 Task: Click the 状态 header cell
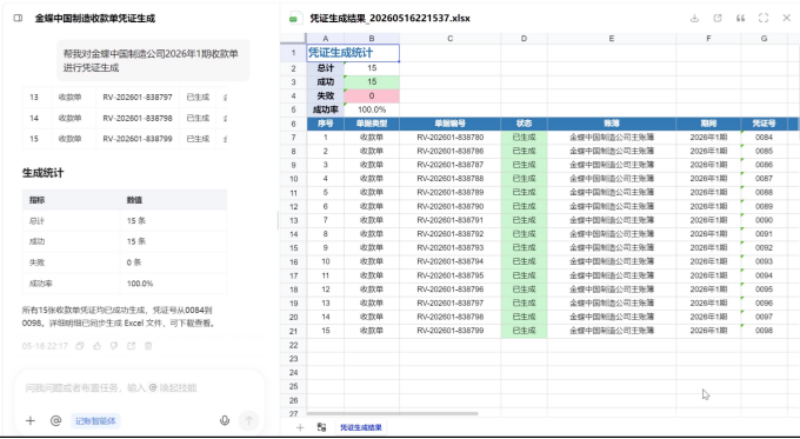coord(524,124)
